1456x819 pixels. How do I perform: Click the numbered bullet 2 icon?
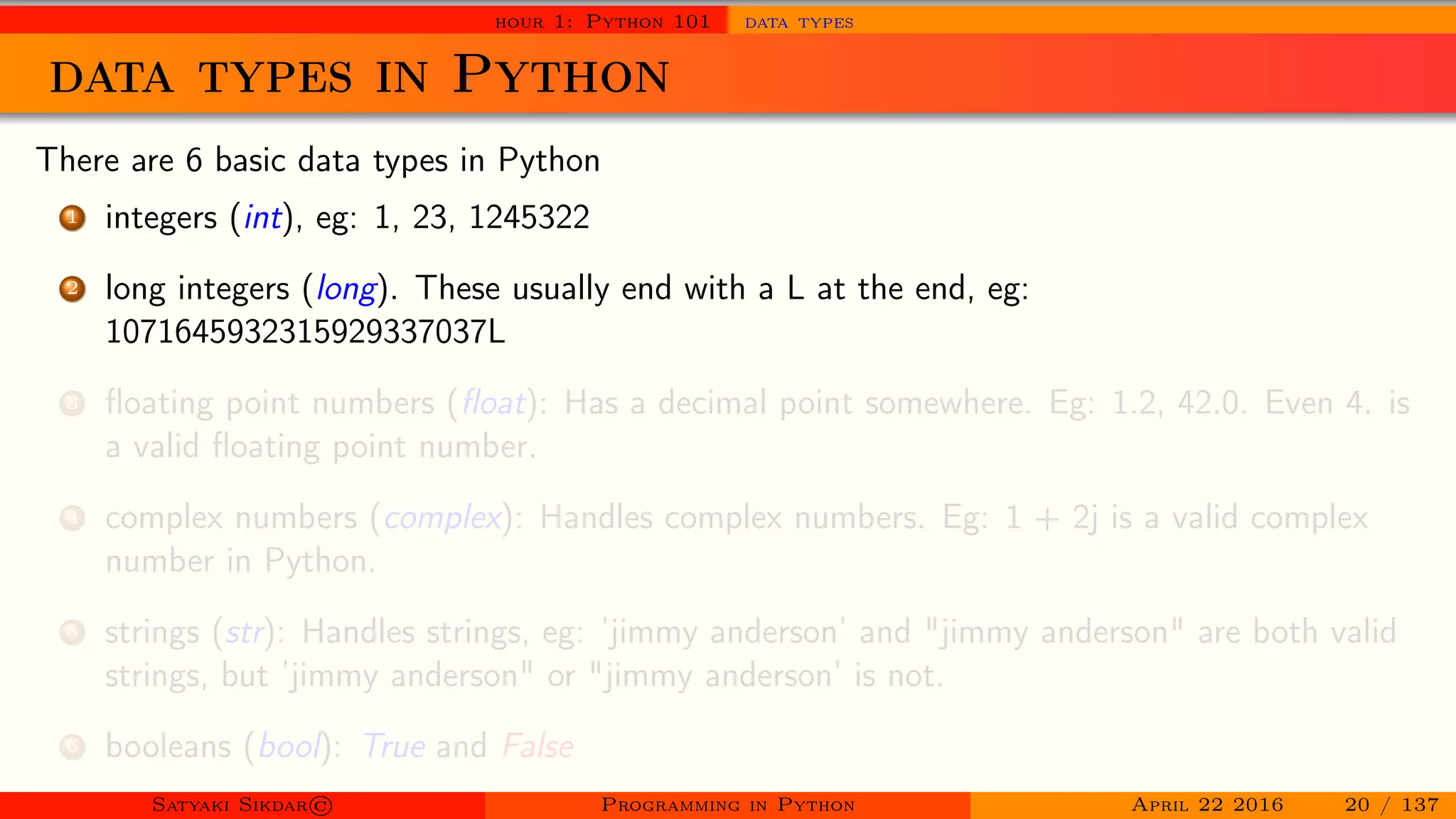pos(73,289)
